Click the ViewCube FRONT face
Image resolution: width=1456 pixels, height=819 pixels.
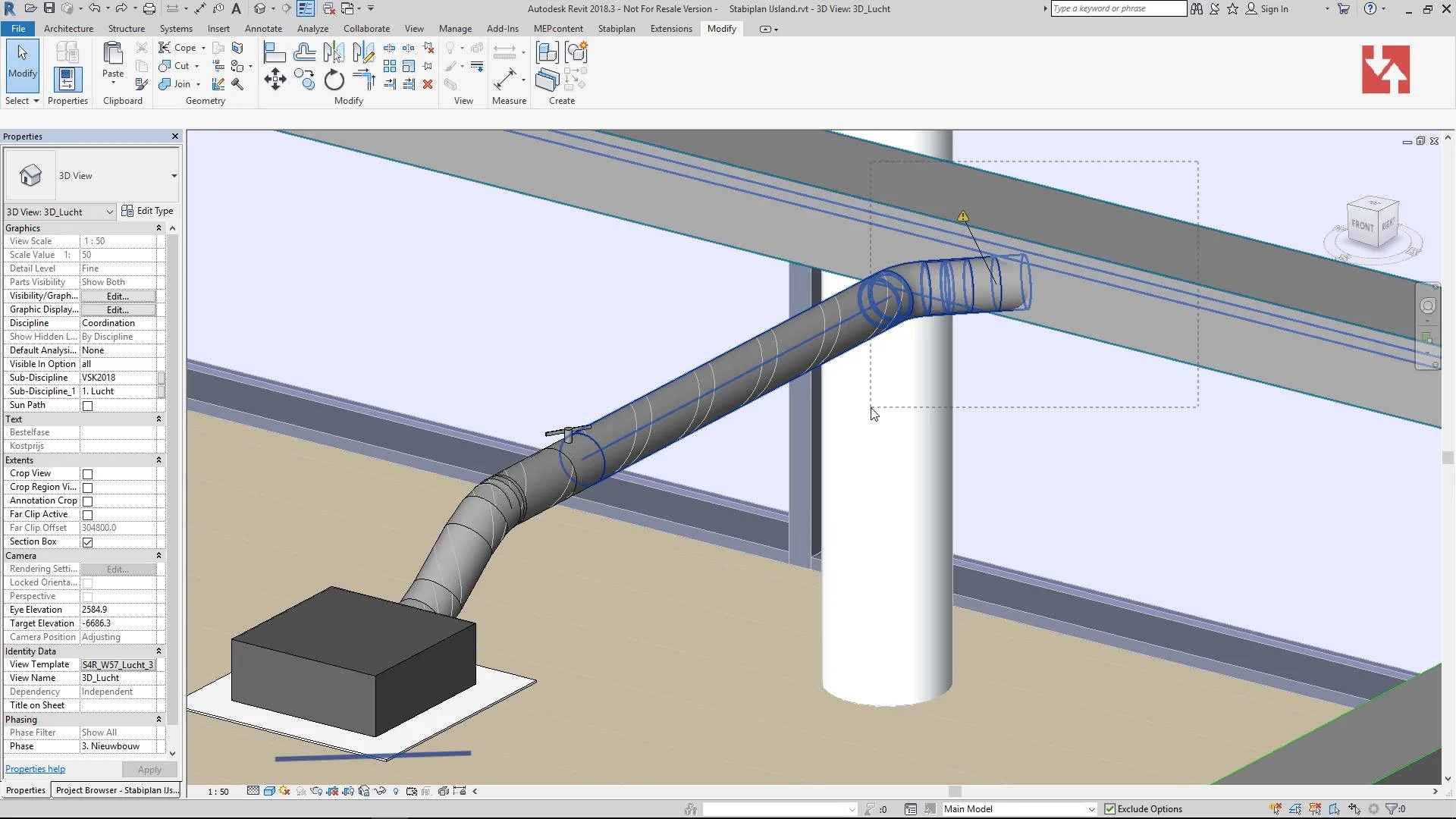point(1362,225)
